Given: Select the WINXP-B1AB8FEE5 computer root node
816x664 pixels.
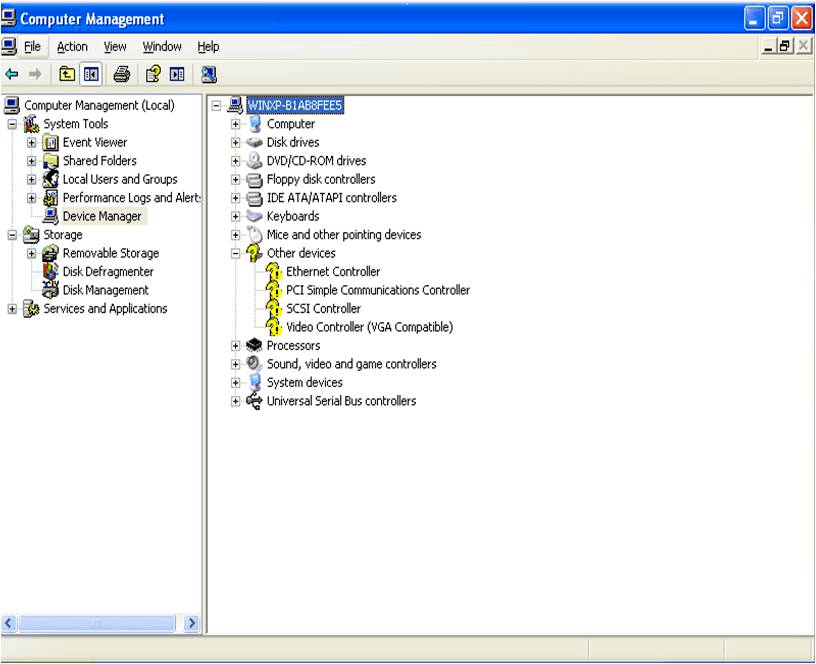Looking at the screenshot, I should tap(295, 105).
